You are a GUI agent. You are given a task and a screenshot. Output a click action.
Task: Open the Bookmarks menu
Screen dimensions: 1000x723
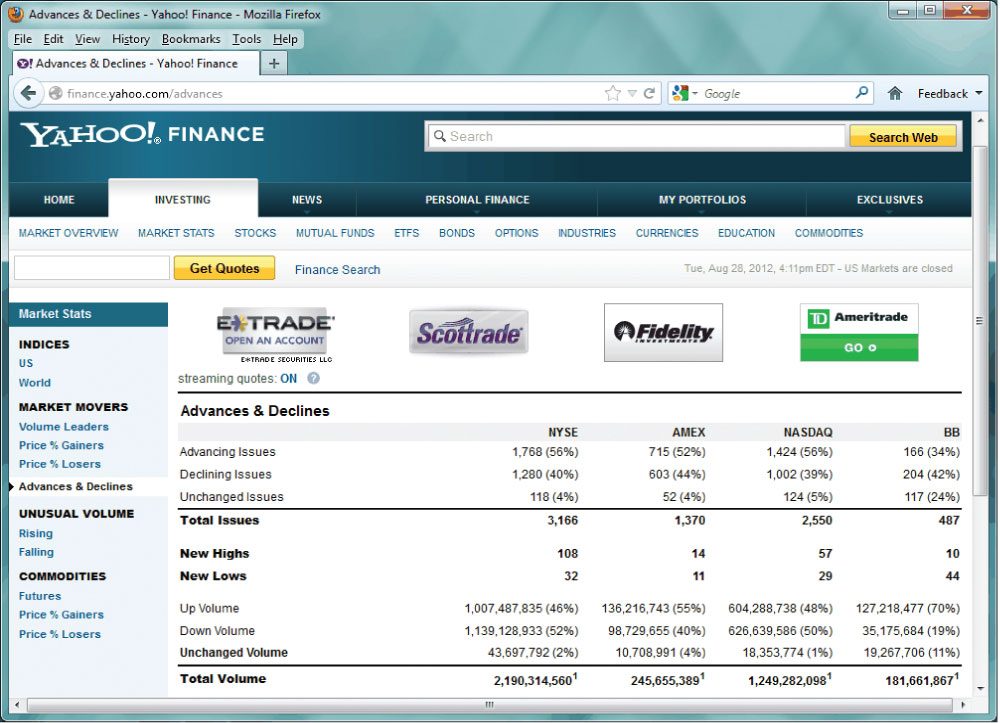tap(191, 39)
